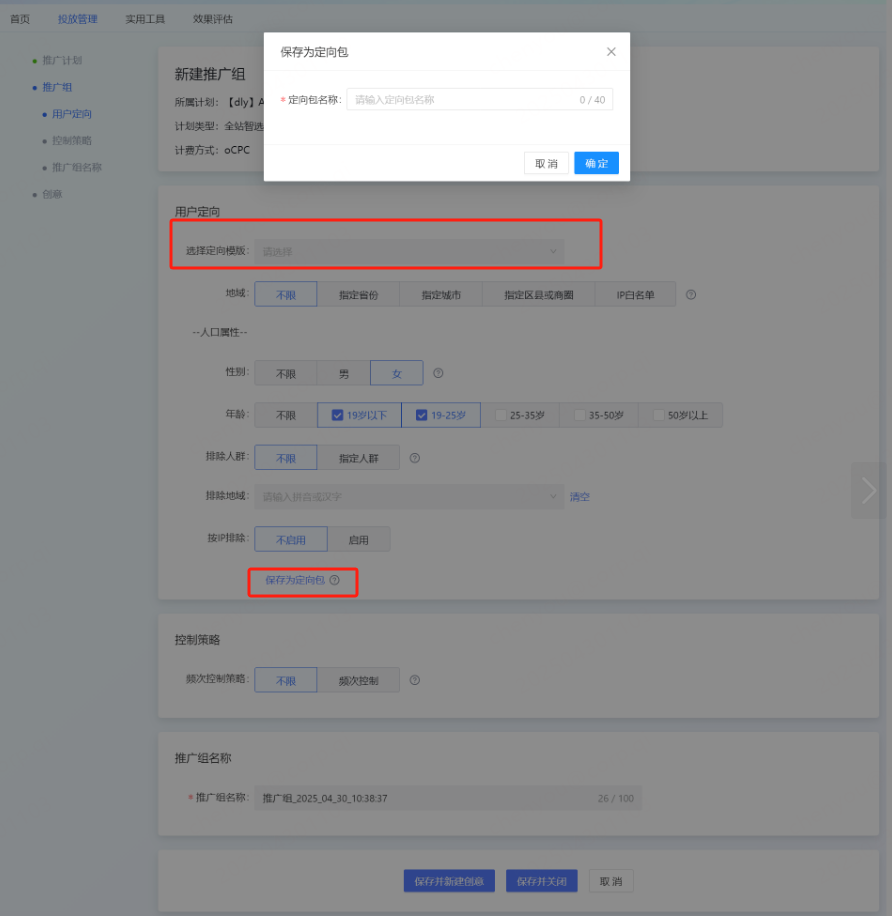Select 不限 for 性别

coord(286,373)
